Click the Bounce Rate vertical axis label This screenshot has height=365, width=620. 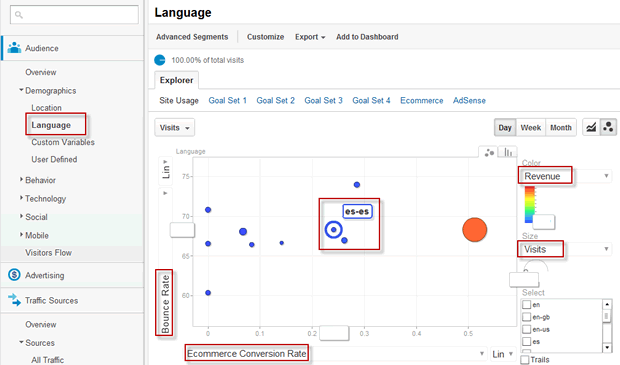165,303
